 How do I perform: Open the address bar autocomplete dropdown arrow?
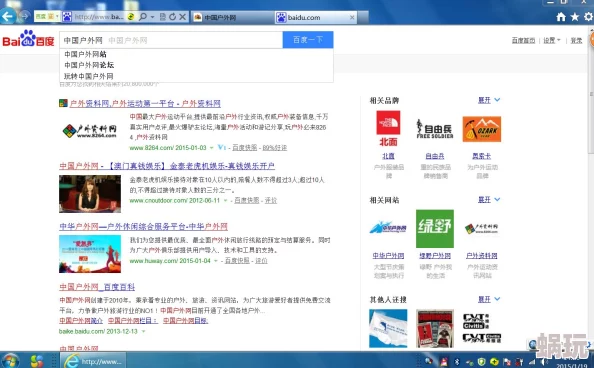(x=152, y=17)
